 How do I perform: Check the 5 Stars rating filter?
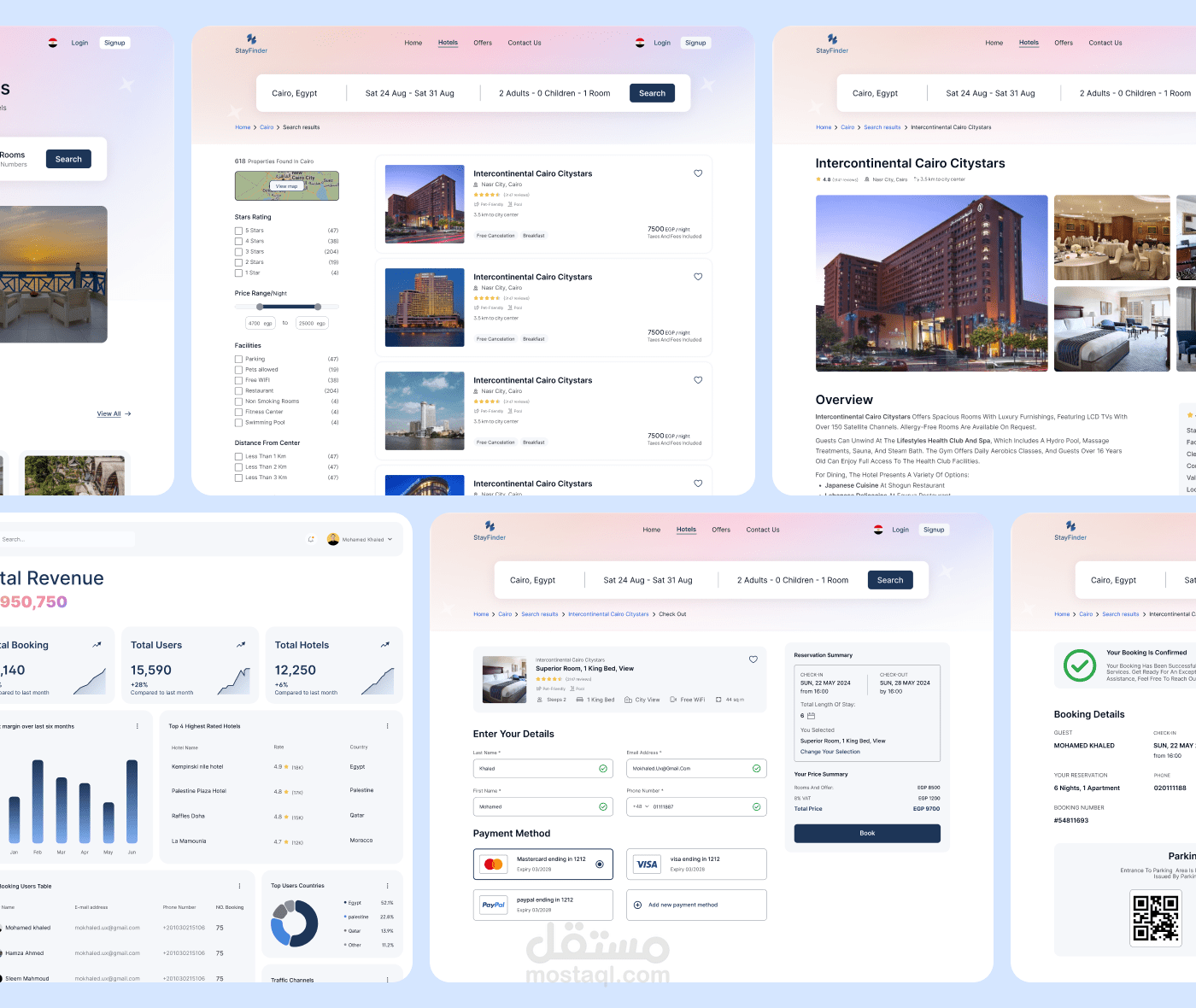click(238, 231)
